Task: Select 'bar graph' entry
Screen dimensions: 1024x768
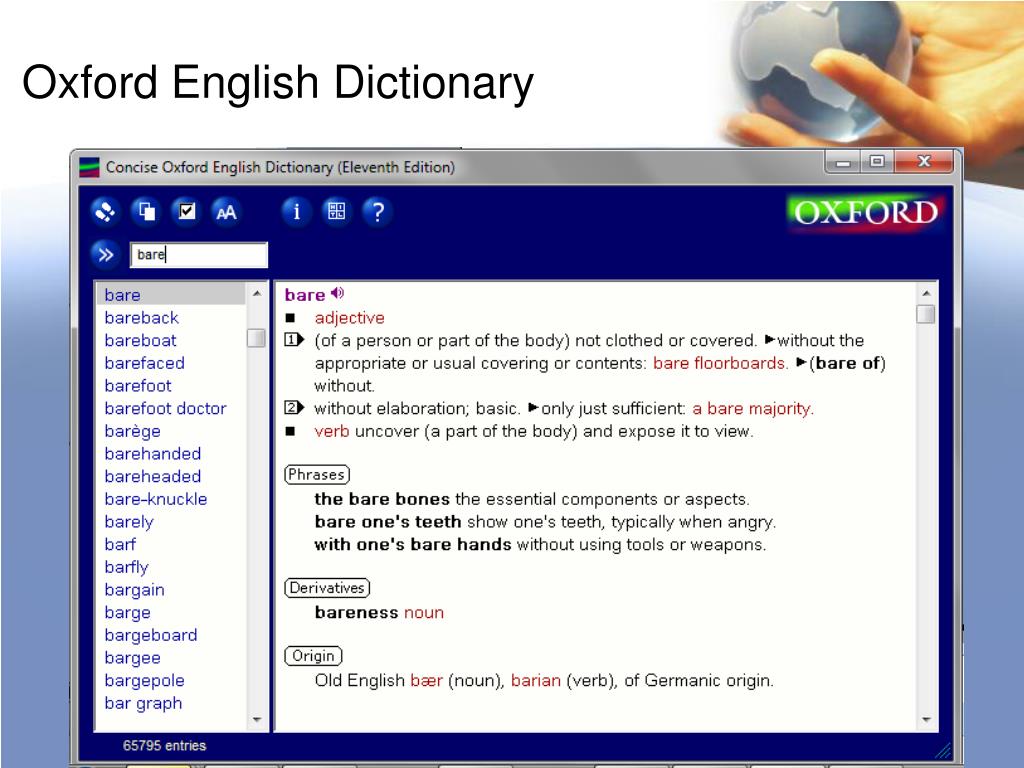Action: pos(143,704)
